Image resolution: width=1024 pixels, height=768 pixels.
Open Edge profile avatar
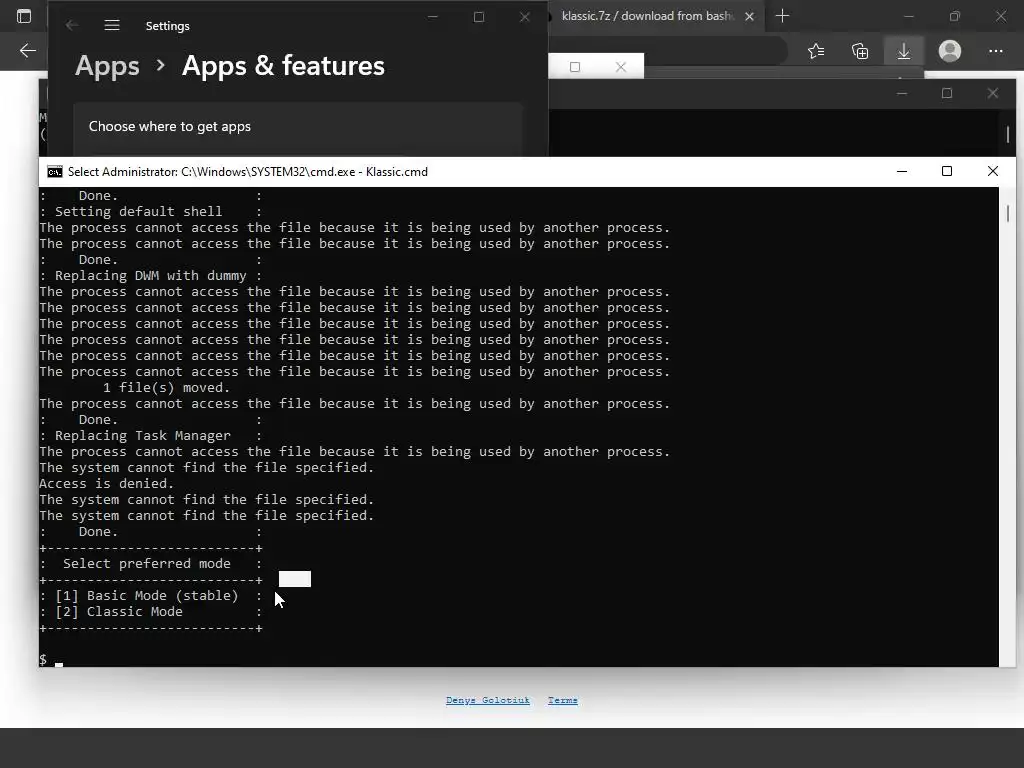coord(950,51)
